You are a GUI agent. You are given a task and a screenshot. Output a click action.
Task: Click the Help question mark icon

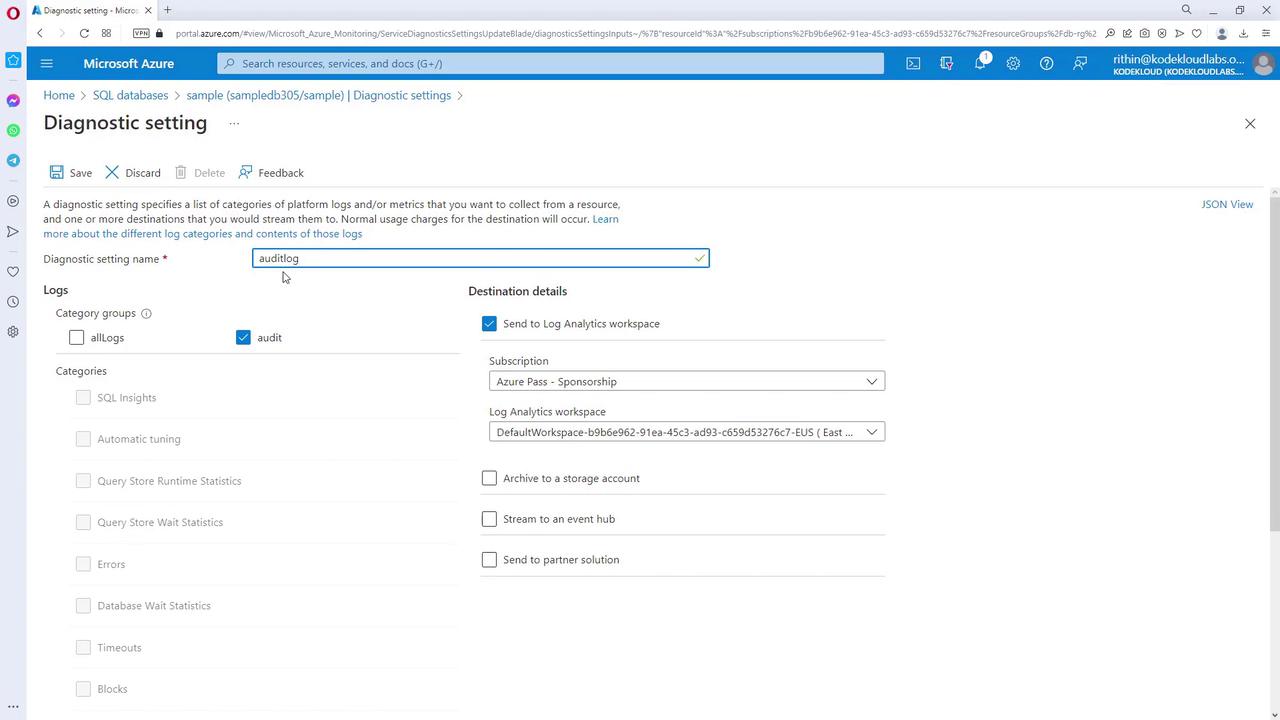pos(1046,63)
